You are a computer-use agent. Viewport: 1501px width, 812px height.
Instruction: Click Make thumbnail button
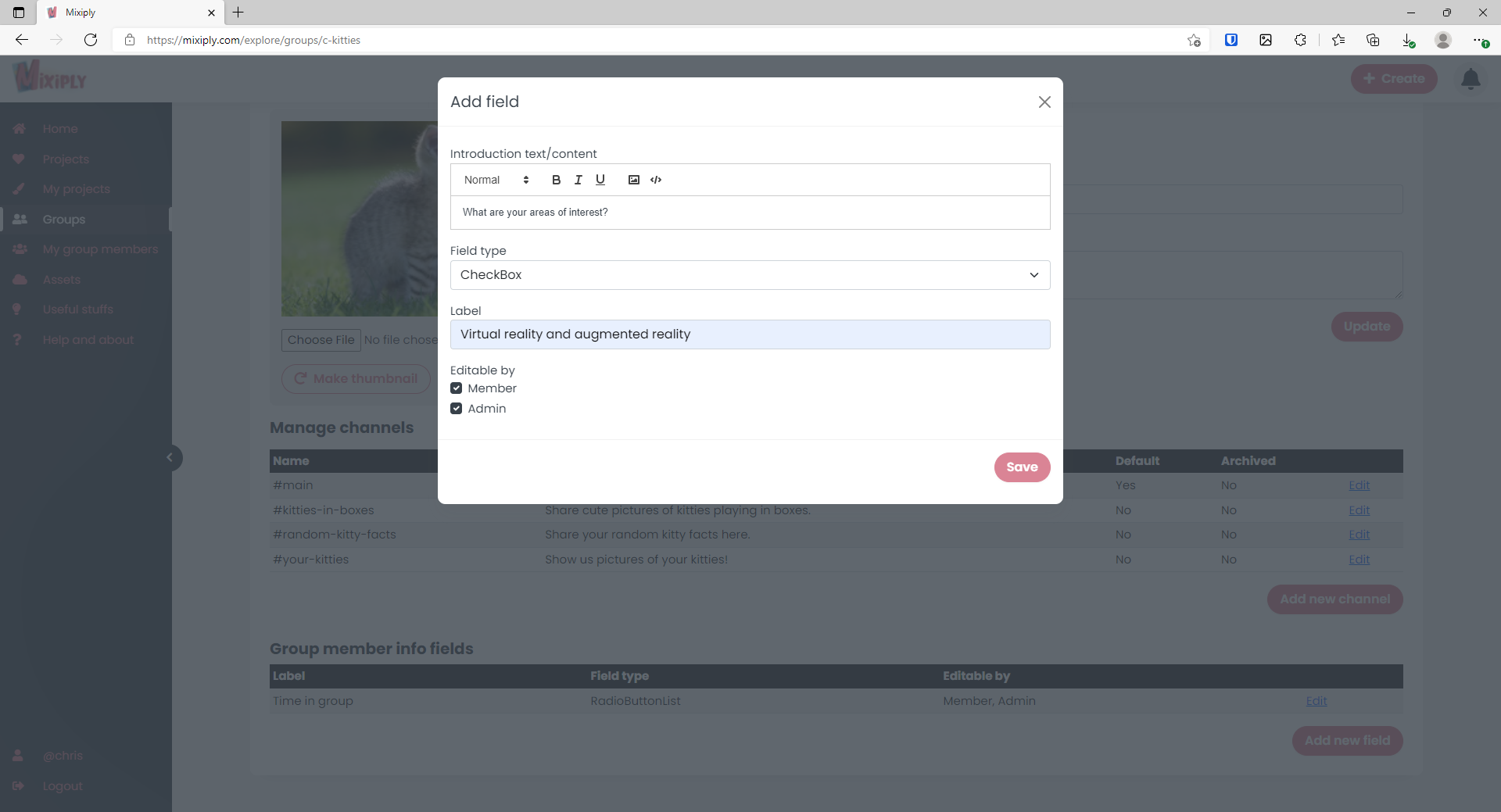pos(356,379)
